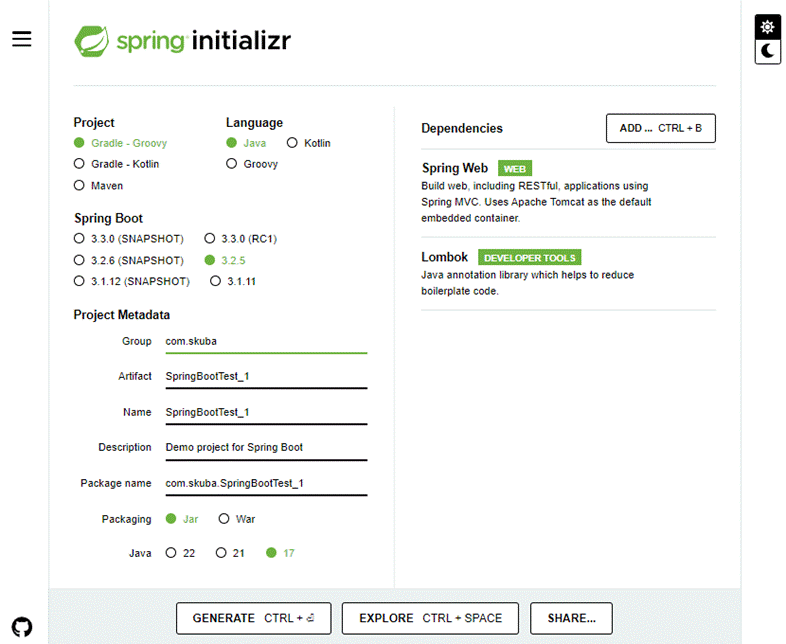Select Java version 17
This screenshot has height=644, width=786.
click(x=280, y=553)
